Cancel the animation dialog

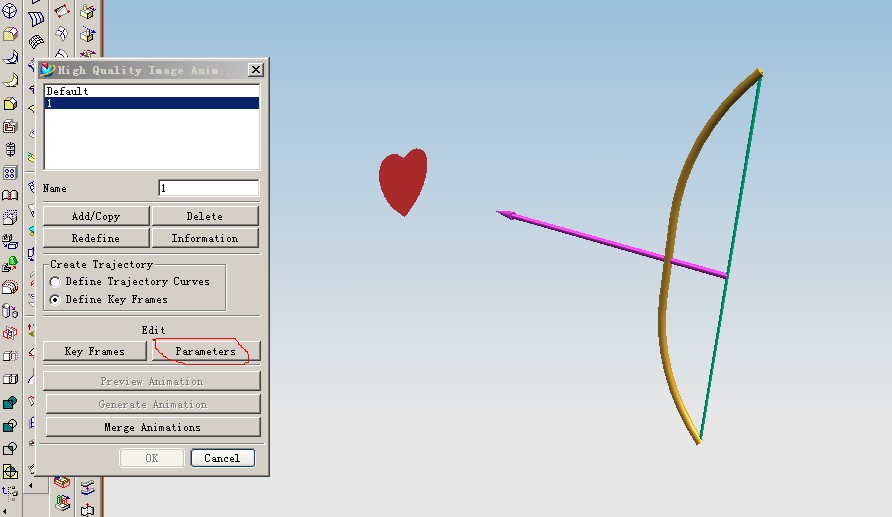pos(222,458)
